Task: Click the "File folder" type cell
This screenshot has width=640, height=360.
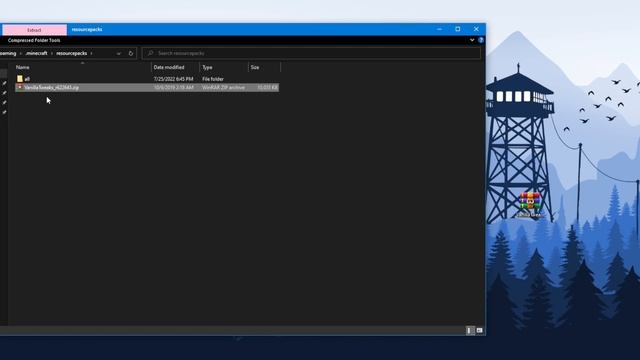Action: pyautogui.click(x=213, y=79)
